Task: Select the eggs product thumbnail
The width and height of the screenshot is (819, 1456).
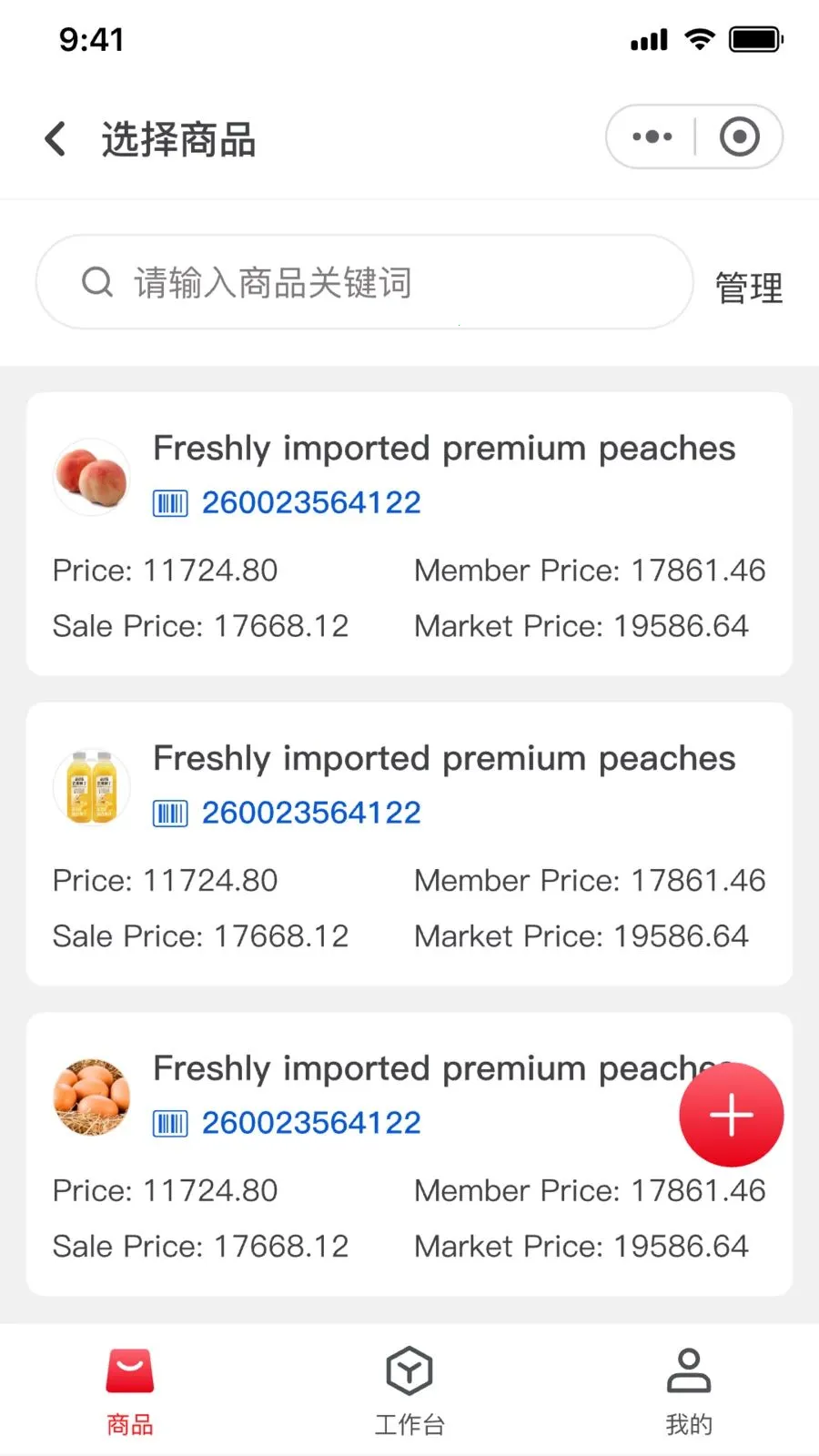Action: (x=92, y=1097)
